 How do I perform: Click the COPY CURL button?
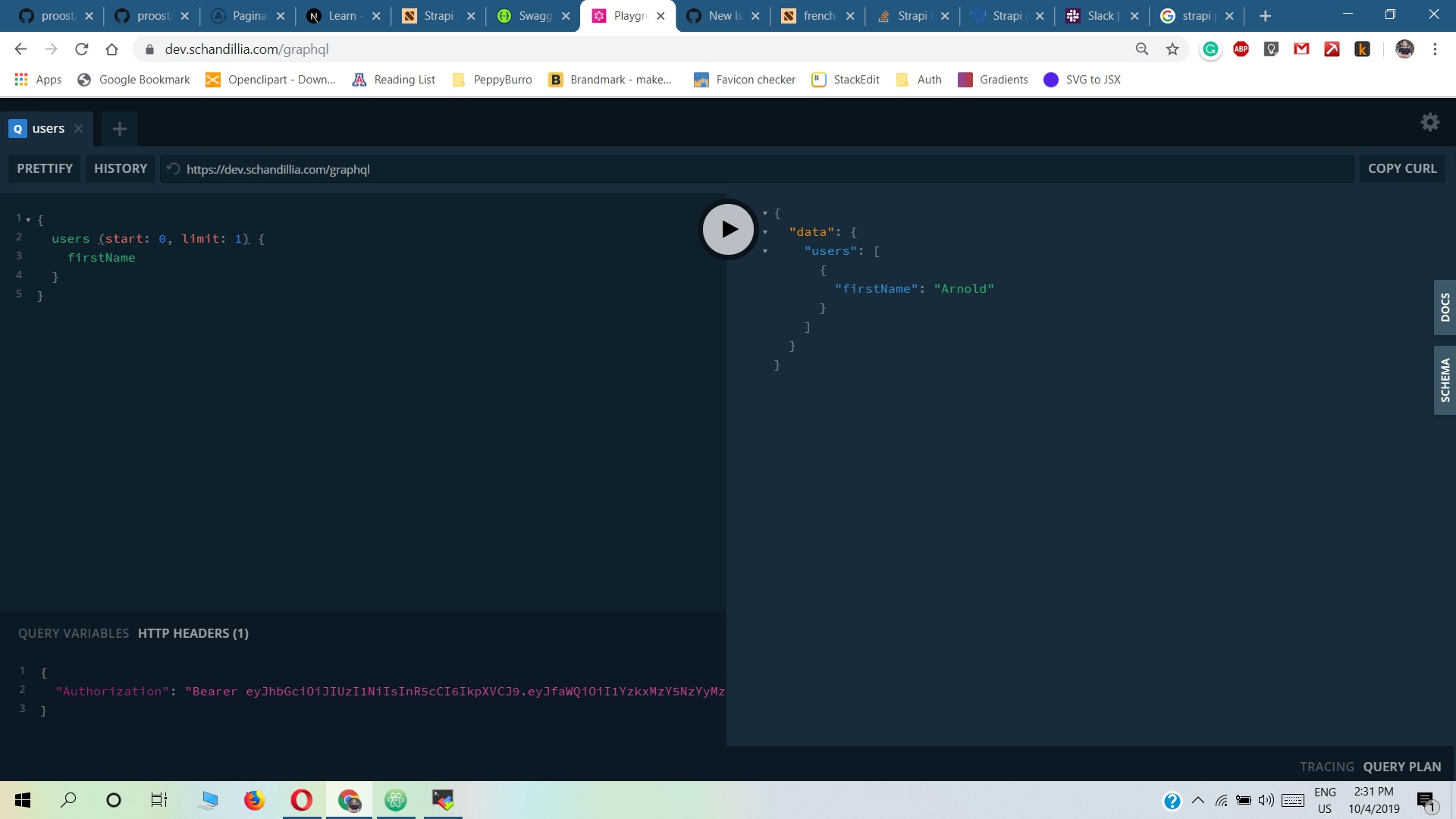tap(1401, 168)
